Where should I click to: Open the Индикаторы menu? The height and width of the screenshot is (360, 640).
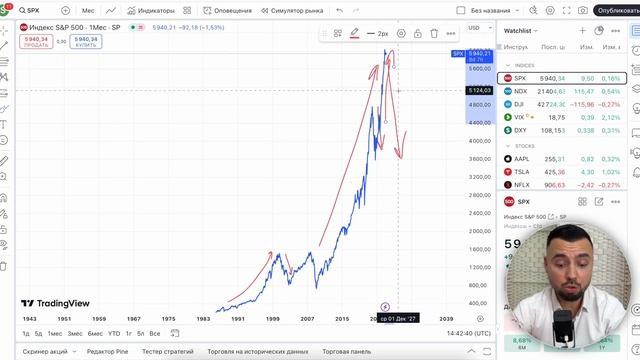(151, 11)
